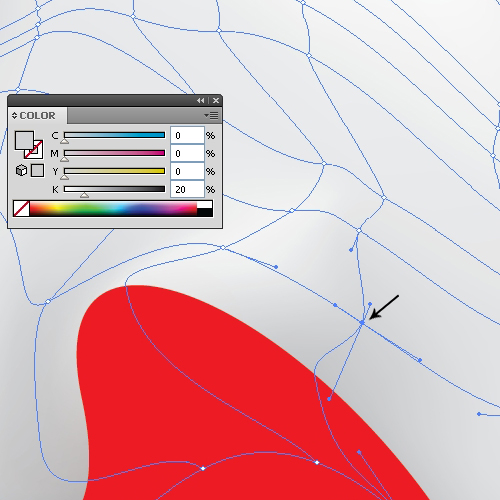Select the K slider handle at 20%
The image size is (500, 500).
coord(84,195)
